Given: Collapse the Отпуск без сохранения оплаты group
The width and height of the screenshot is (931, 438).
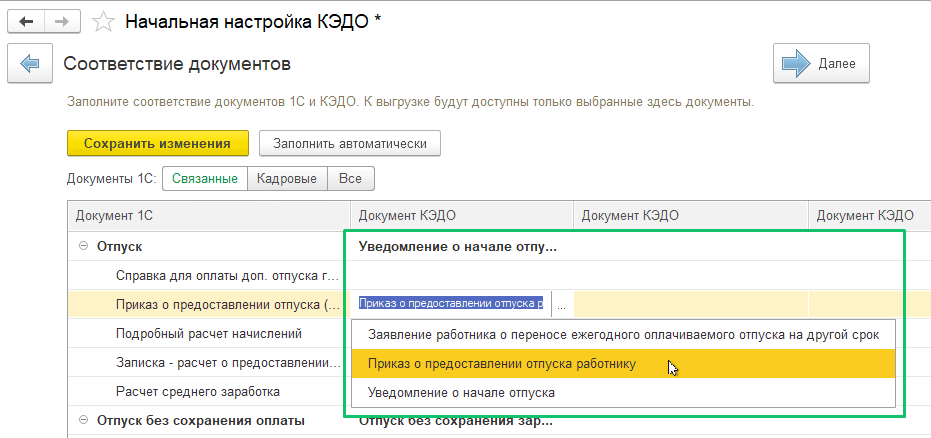Looking at the screenshot, I should 84,421.
